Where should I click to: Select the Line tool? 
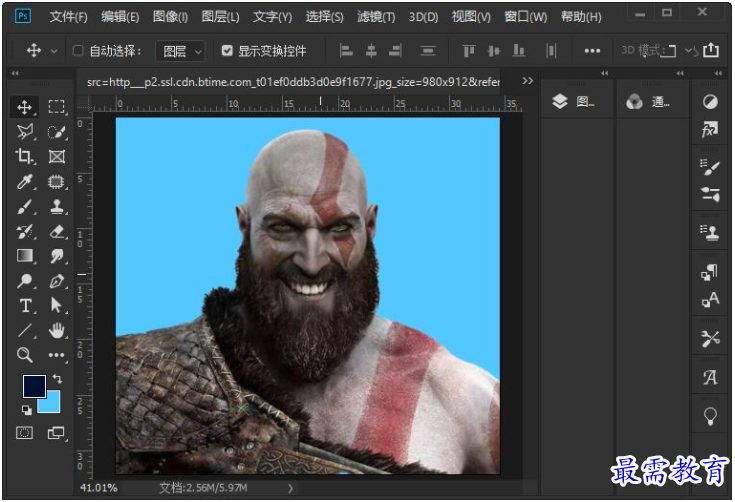click(24, 330)
